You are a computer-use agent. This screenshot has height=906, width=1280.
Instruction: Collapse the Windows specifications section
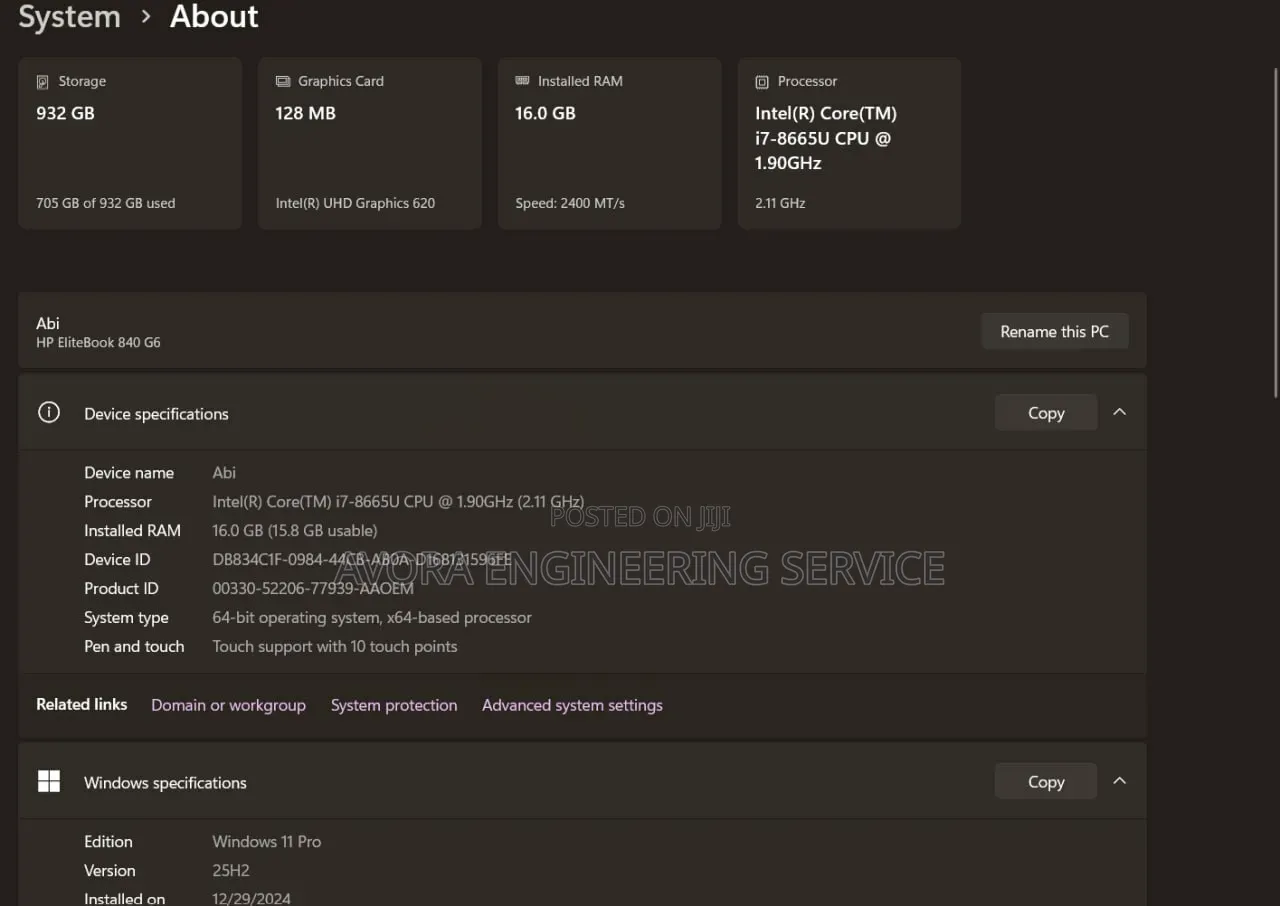coord(1119,781)
